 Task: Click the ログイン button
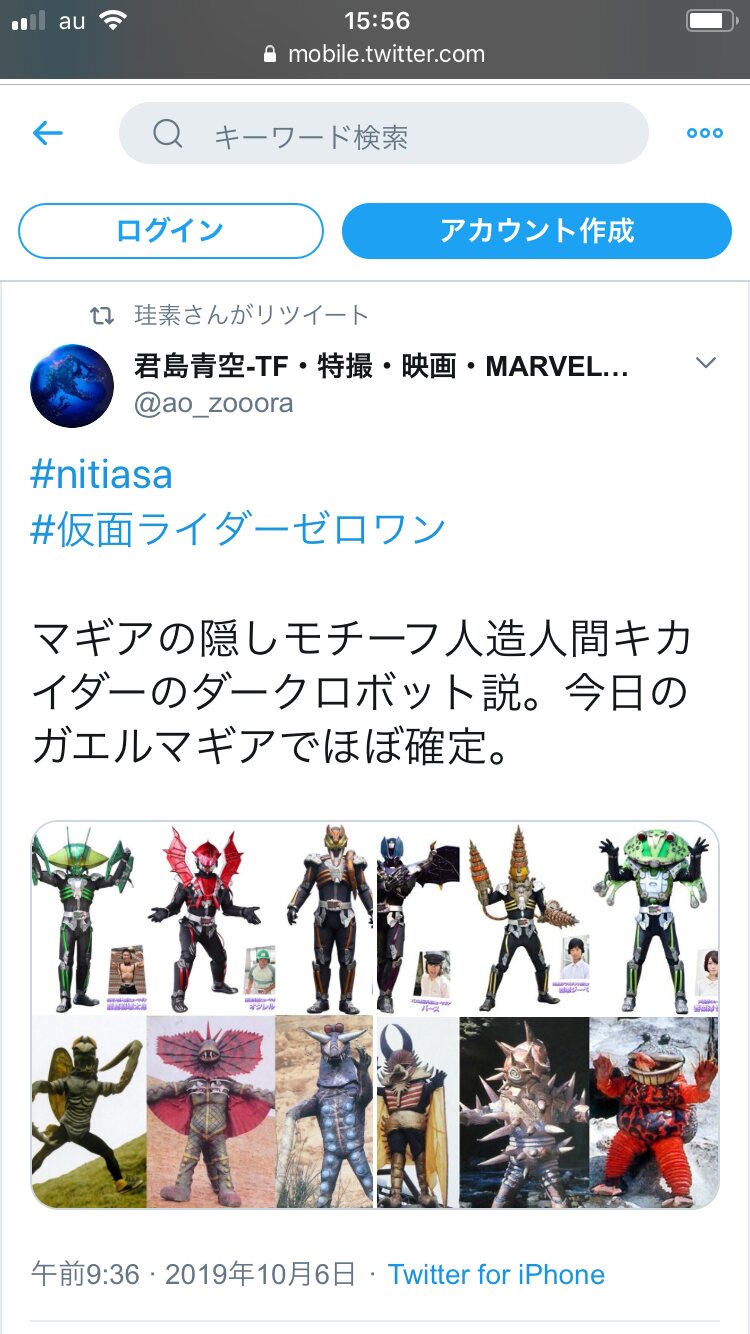click(171, 231)
